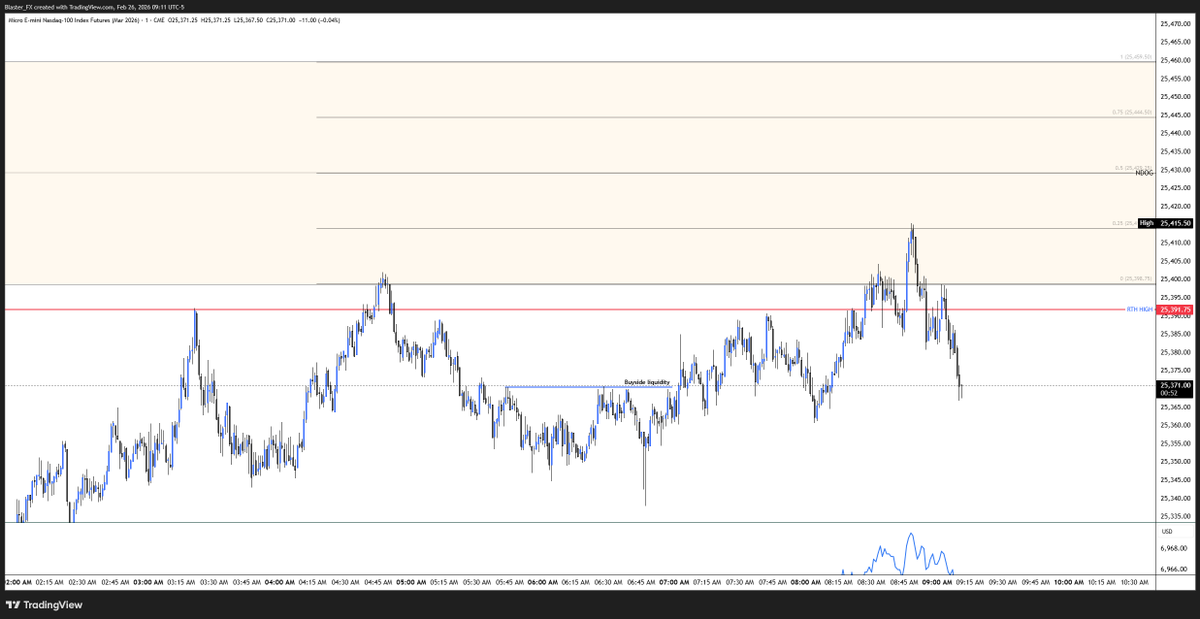Viewport: 1200px width, 619px height.
Task: Click the 06:00 AM time axis label
Action: 542,581
